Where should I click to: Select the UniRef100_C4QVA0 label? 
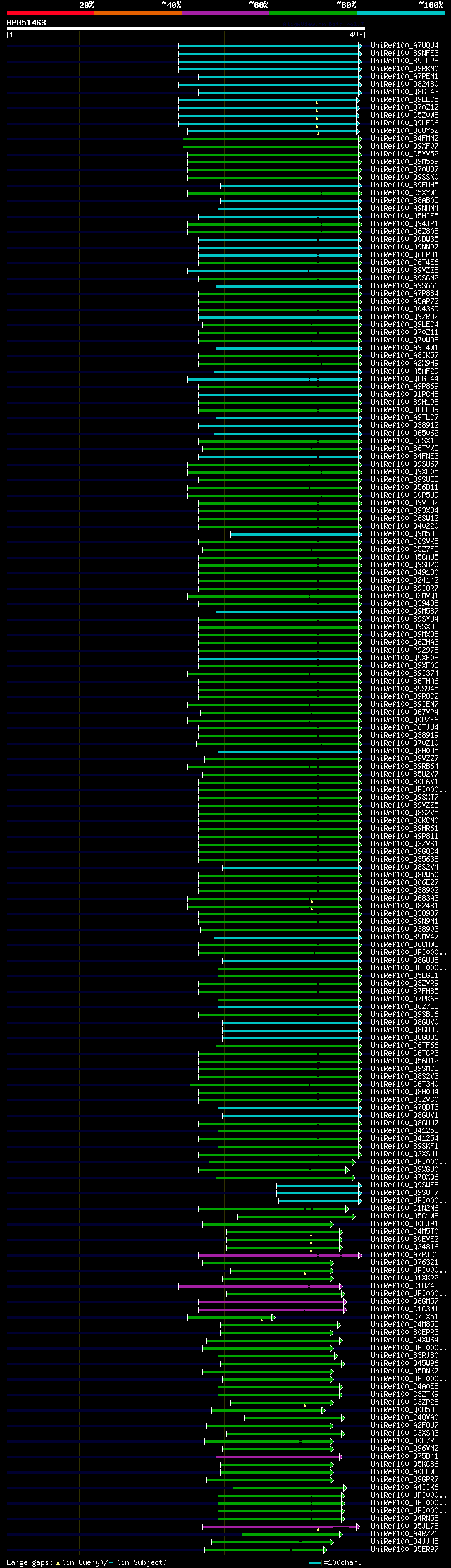(x=404, y=1418)
